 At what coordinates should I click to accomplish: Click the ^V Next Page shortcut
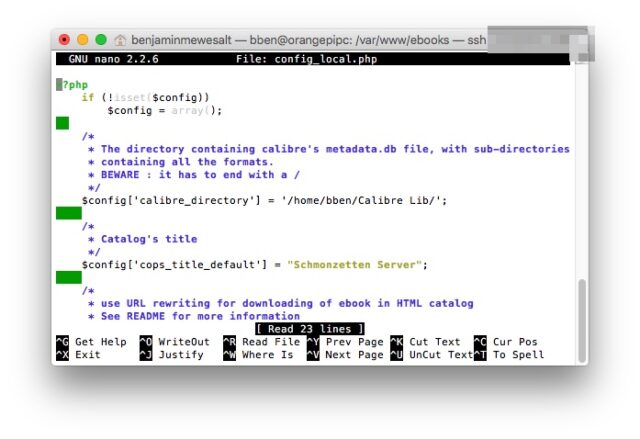[344, 355]
